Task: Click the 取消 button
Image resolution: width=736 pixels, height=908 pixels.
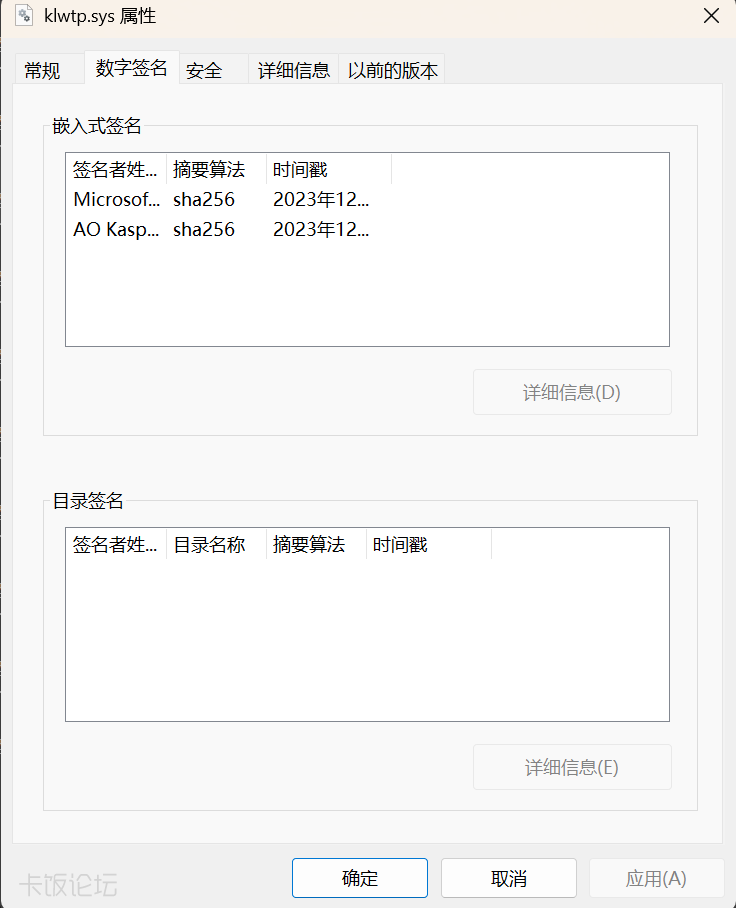Action: click(x=508, y=877)
